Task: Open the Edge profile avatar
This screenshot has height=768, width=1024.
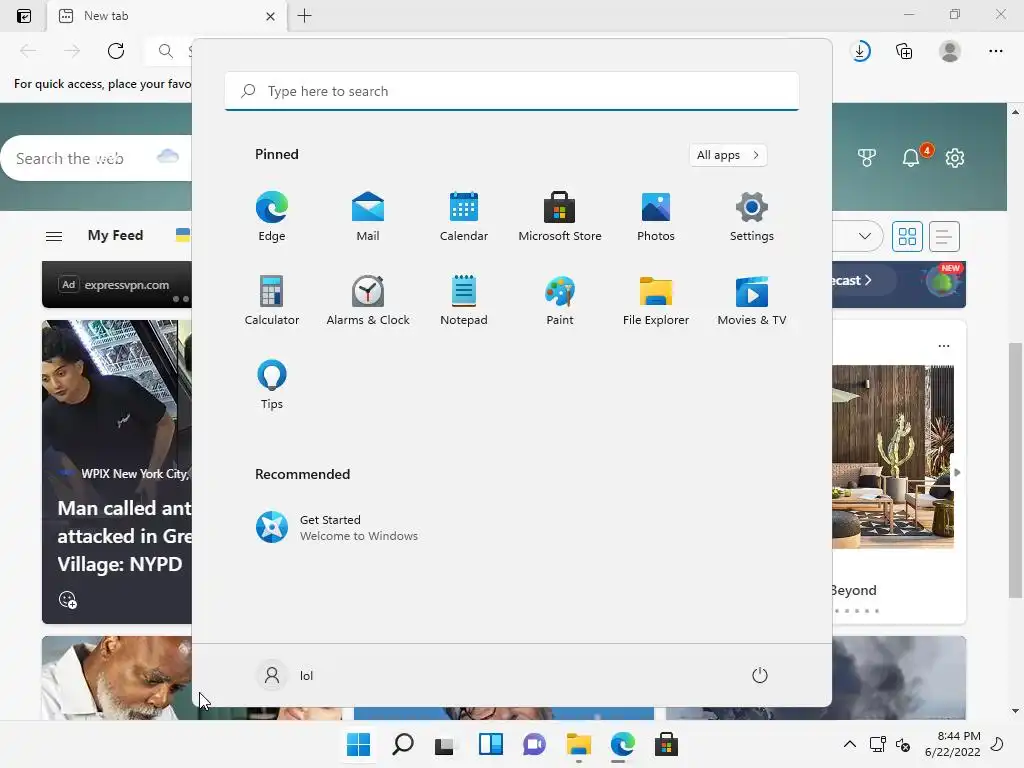Action: pyautogui.click(x=950, y=51)
